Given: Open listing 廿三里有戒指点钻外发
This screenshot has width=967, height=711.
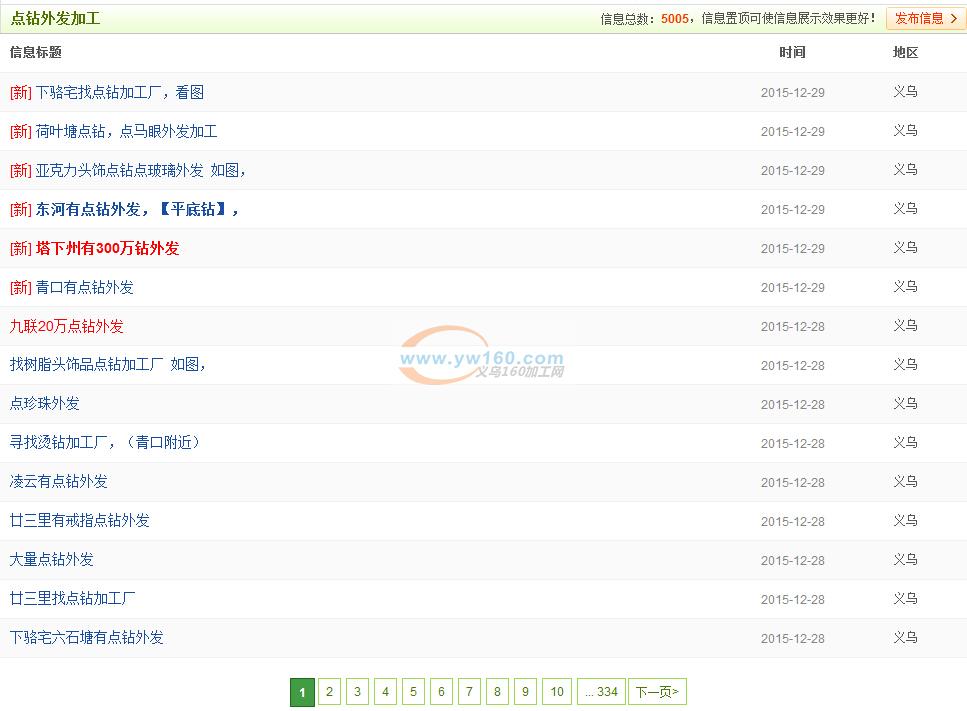Looking at the screenshot, I should coord(80,520).
